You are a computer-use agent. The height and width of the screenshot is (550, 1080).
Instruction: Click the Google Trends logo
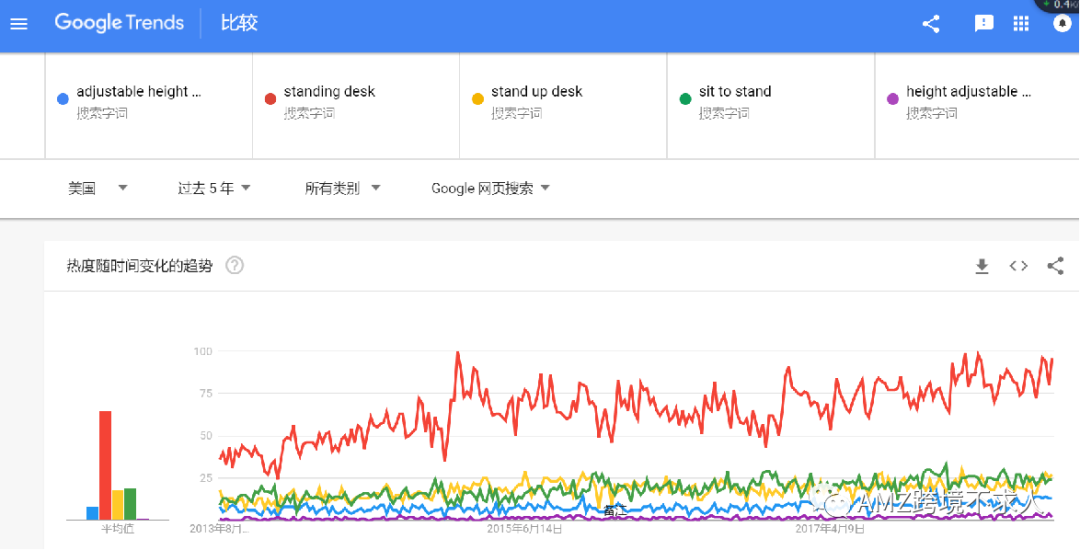click(x=119, y=23)
